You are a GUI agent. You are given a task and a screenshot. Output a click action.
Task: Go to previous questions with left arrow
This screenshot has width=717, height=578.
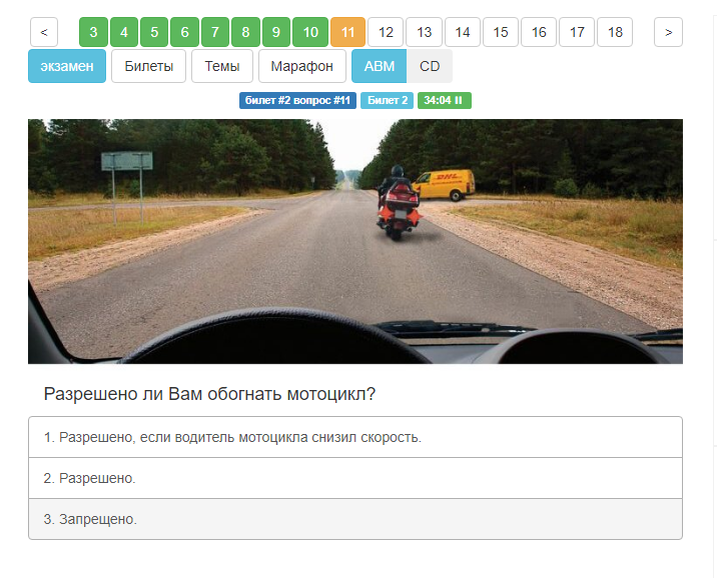tap(44, 32)
